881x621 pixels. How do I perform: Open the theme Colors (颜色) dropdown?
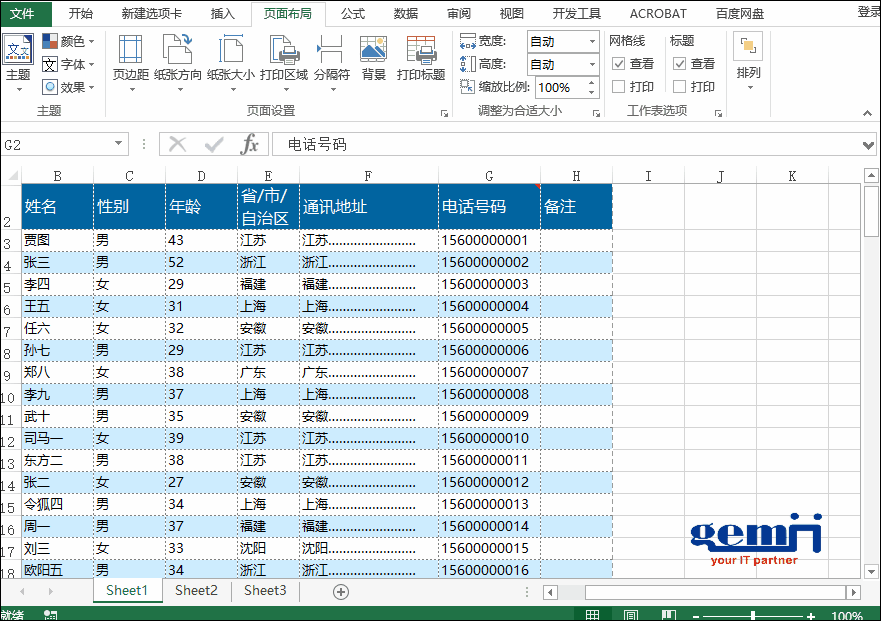tap(69, 41)
